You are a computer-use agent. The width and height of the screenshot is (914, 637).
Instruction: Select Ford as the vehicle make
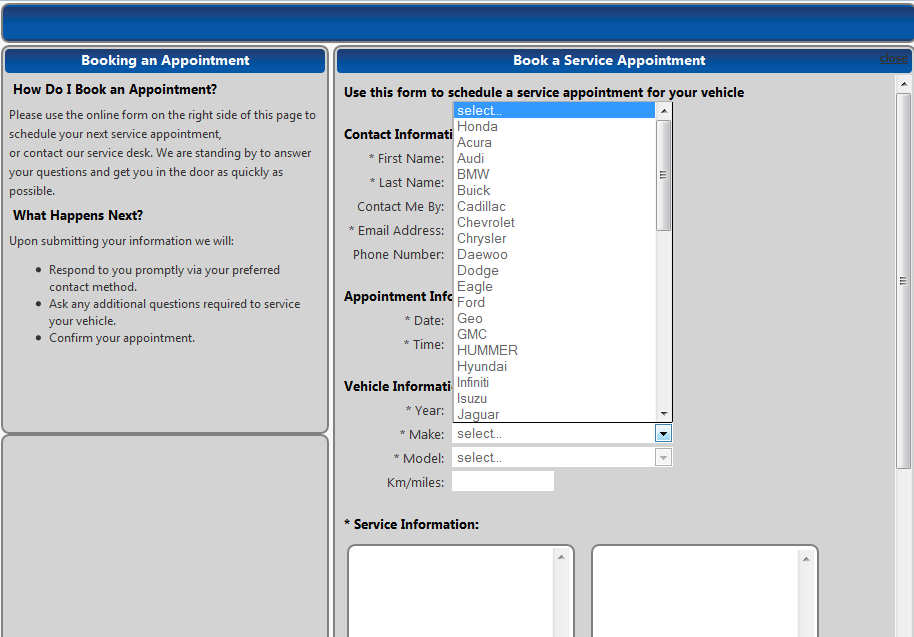[x=471, y=303]
